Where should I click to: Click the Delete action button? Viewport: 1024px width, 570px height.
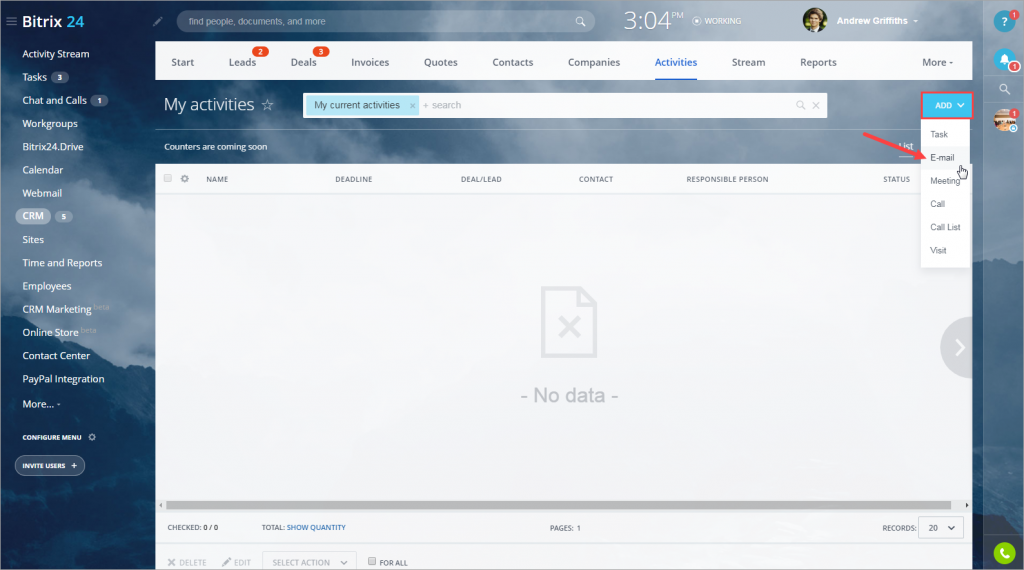[187, 562]
